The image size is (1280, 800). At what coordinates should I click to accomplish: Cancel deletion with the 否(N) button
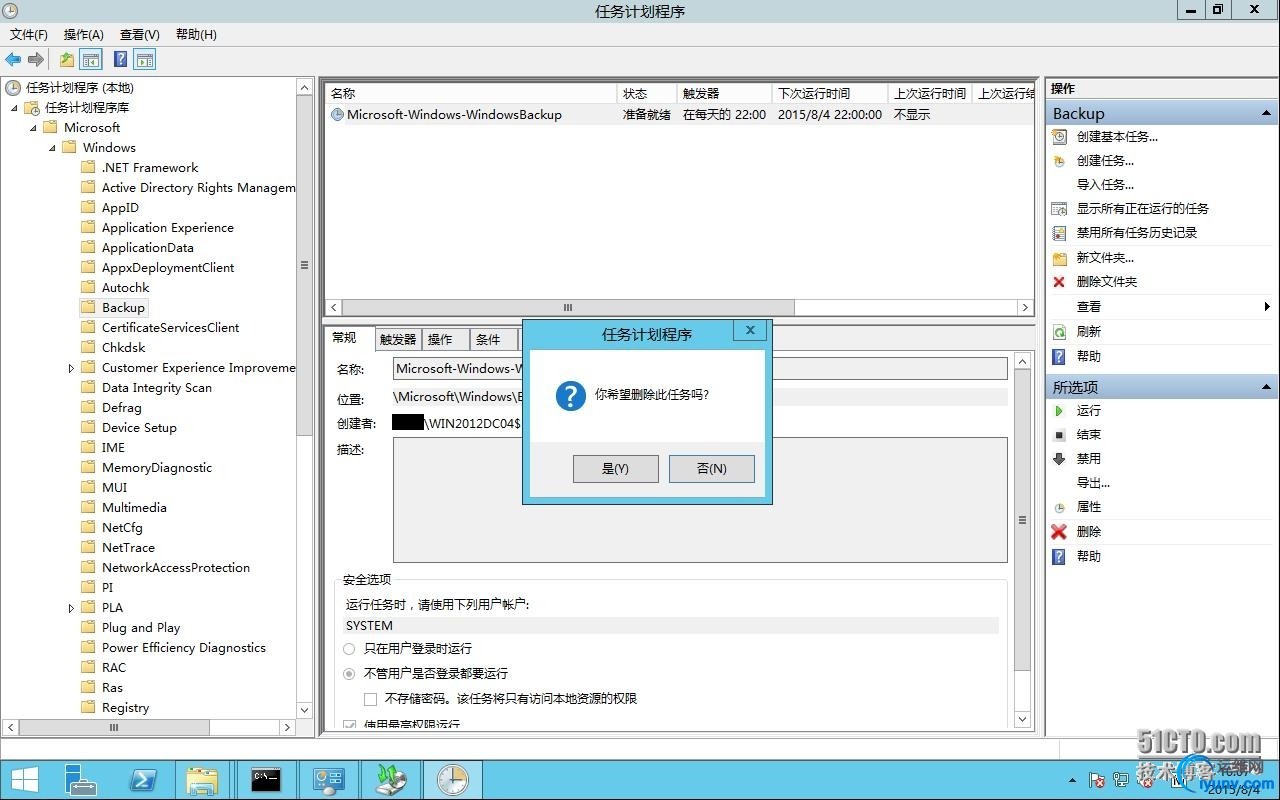point(712,469)
